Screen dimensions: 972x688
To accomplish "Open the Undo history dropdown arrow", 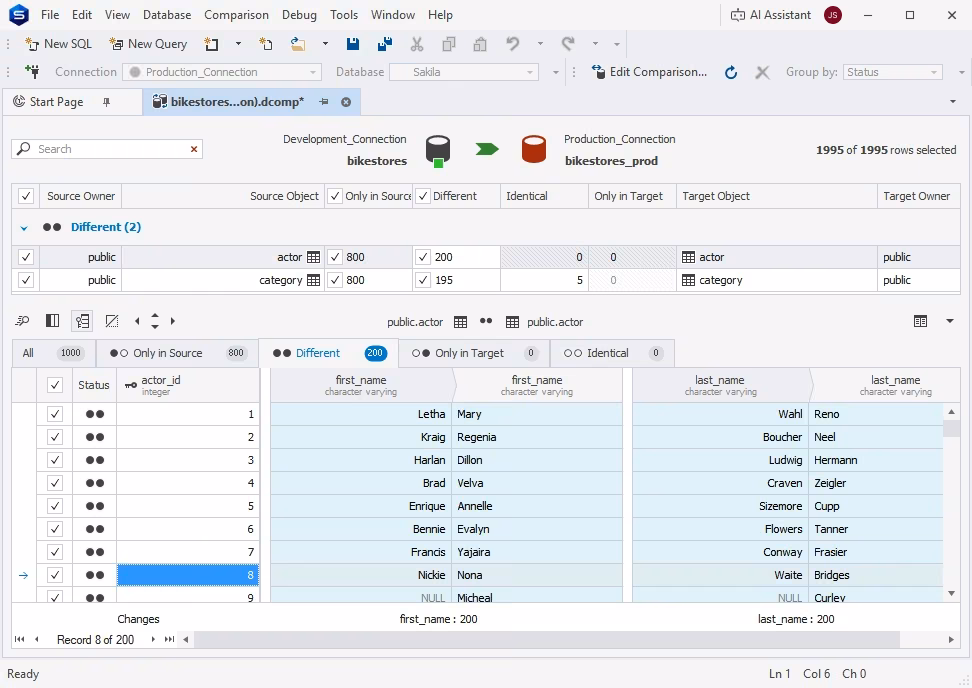I will tap(540, 44).
